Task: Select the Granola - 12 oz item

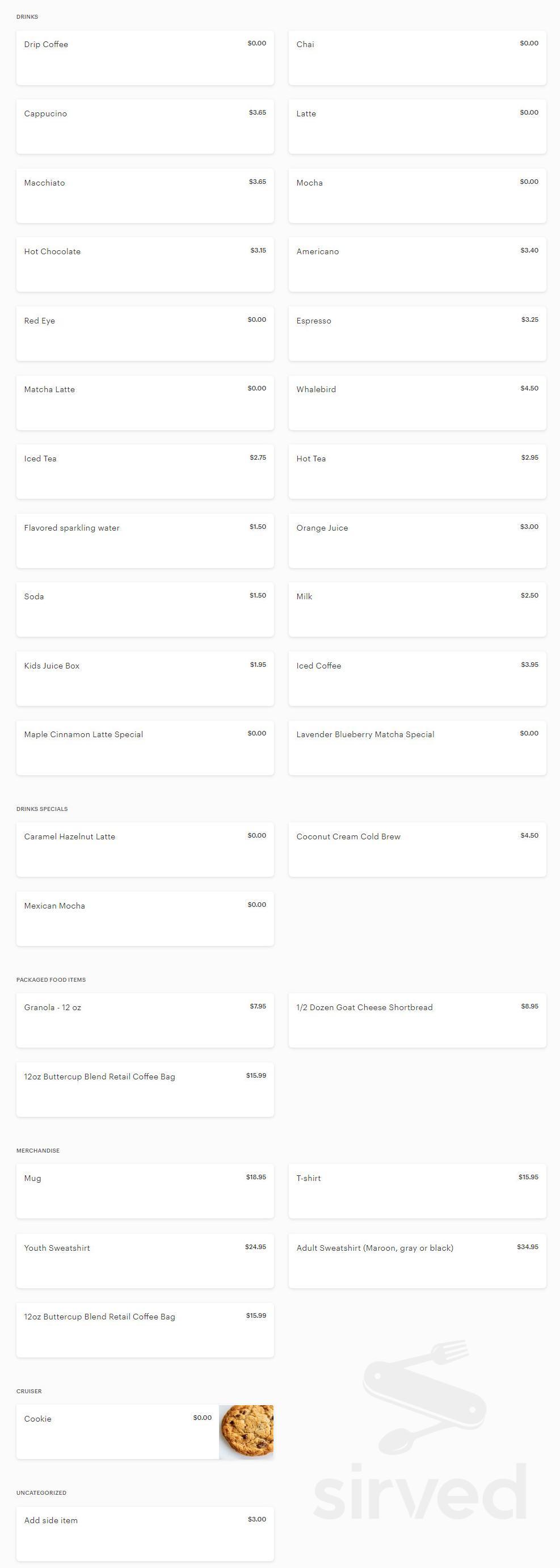Action: (x=145, y=1021)
